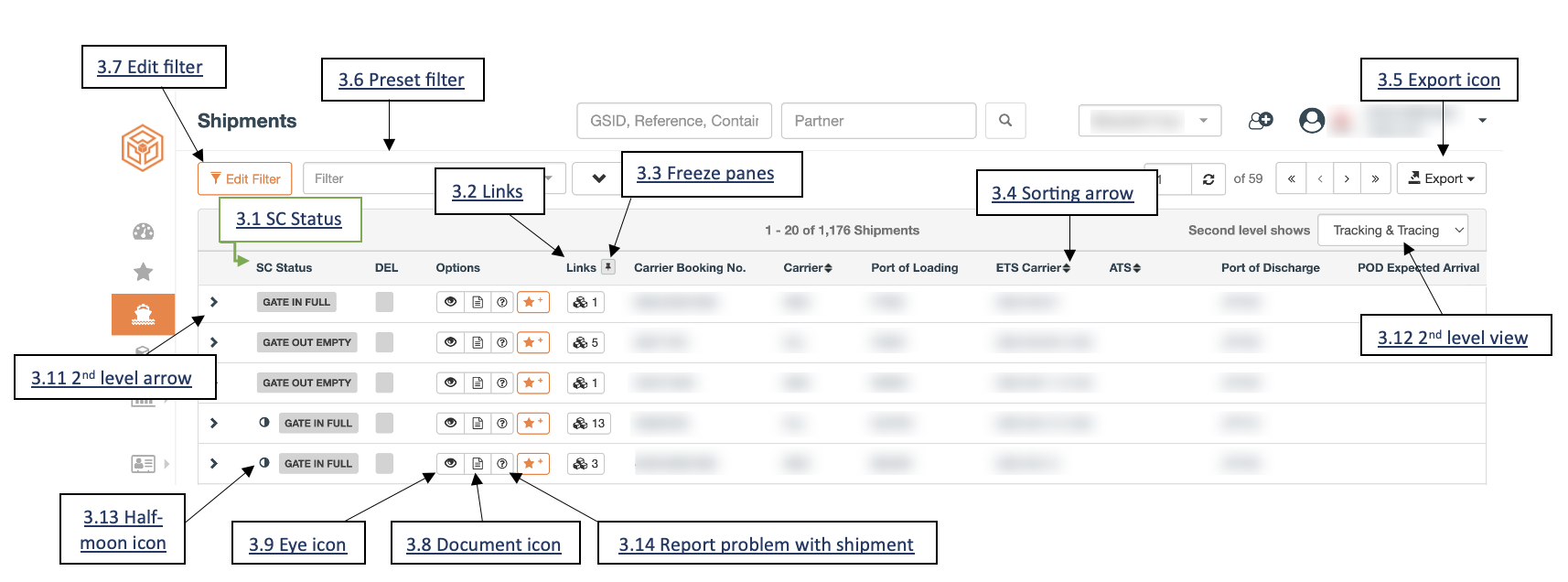
Task: Open the Export dropdown menu
Action: pos(1441,178)
